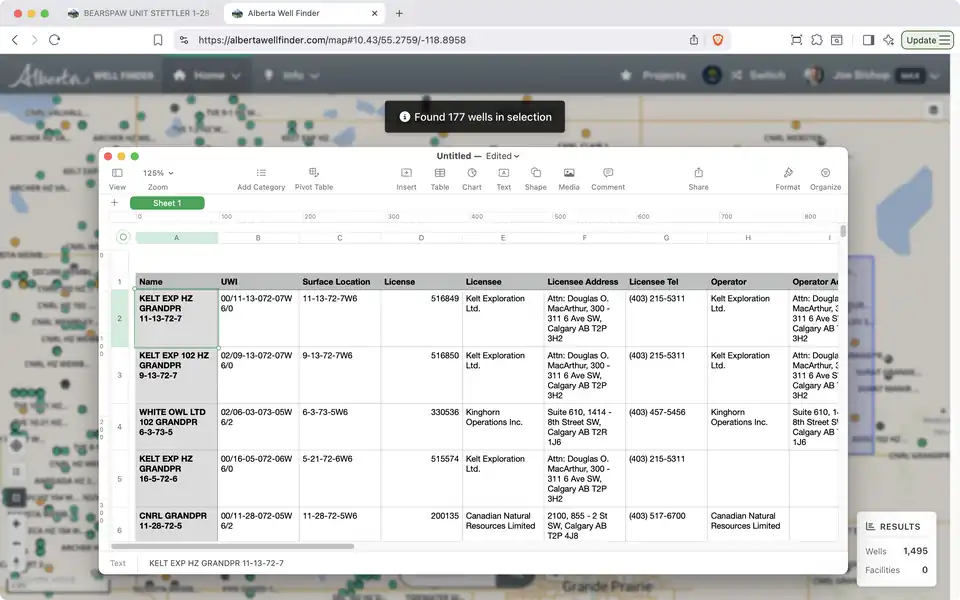
Task: Insert a Shape
Action: (x=535, y=179)
